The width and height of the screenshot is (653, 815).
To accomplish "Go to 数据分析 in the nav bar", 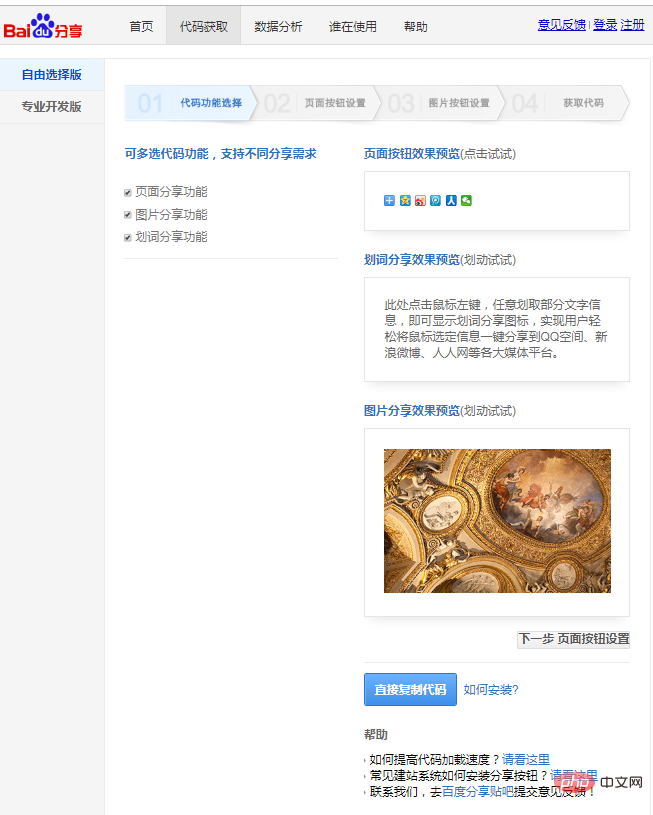I will pyautogui.click(x=278, y=27).
